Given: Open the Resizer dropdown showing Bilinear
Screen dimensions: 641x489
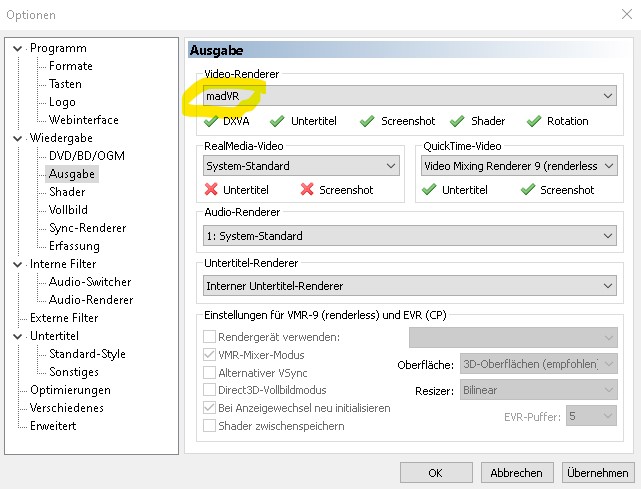Looking at the screenshot, I should [x=539, y=390].
